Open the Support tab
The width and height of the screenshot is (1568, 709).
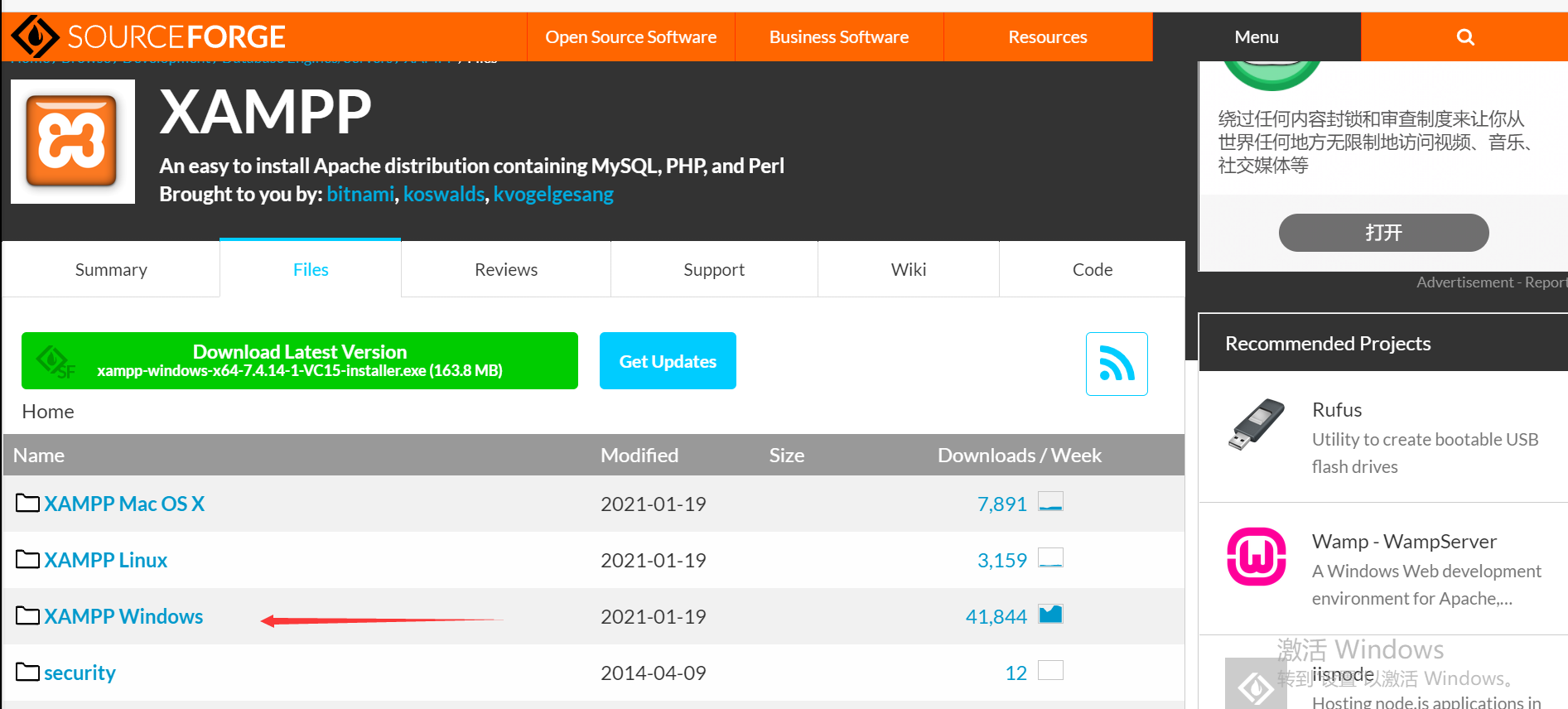coord(714,269)
